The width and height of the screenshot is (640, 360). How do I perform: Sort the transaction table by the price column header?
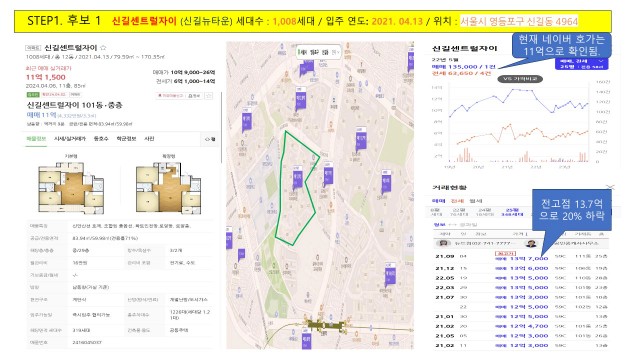(x=520, y=234)
